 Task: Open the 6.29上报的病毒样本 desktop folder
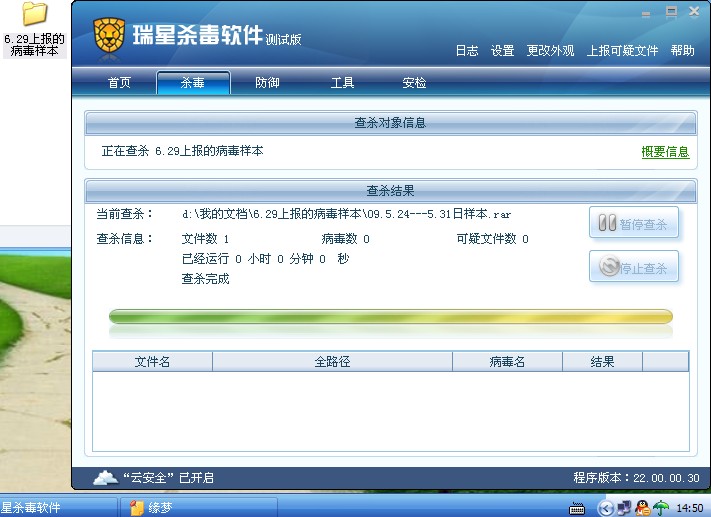(x=34, y=29)
